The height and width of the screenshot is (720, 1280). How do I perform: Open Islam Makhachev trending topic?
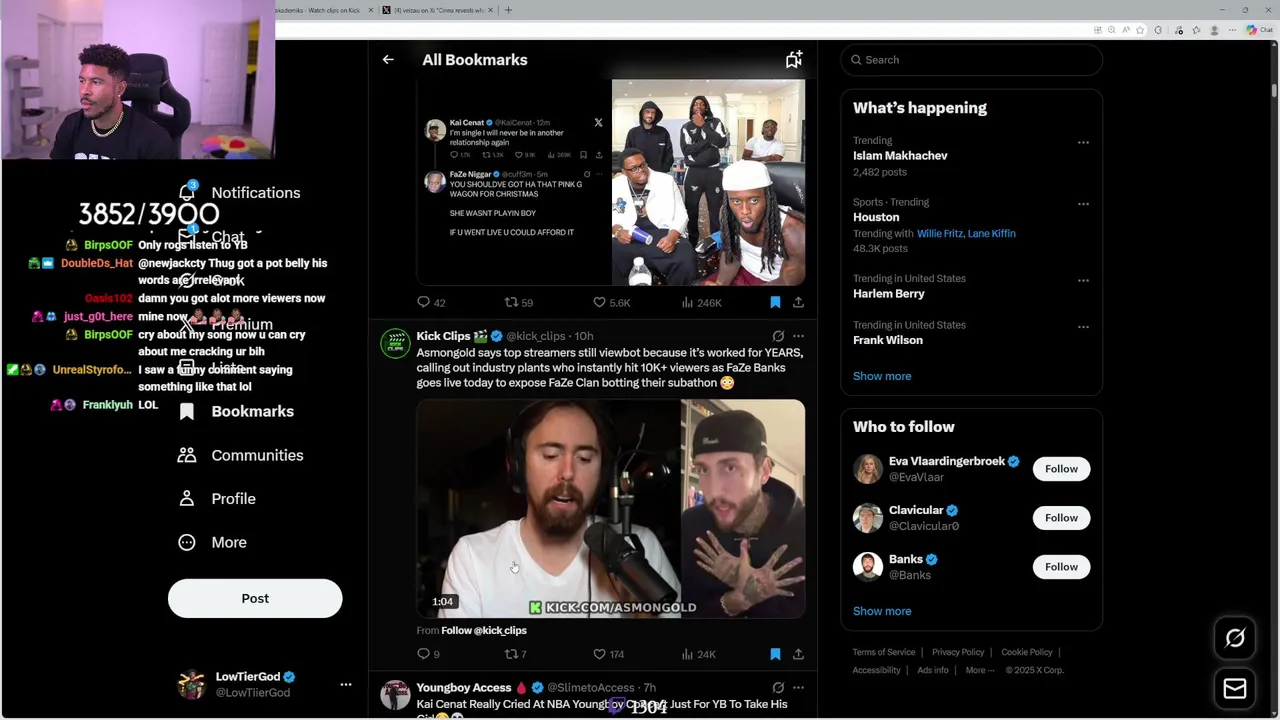[x=900, y=156]
